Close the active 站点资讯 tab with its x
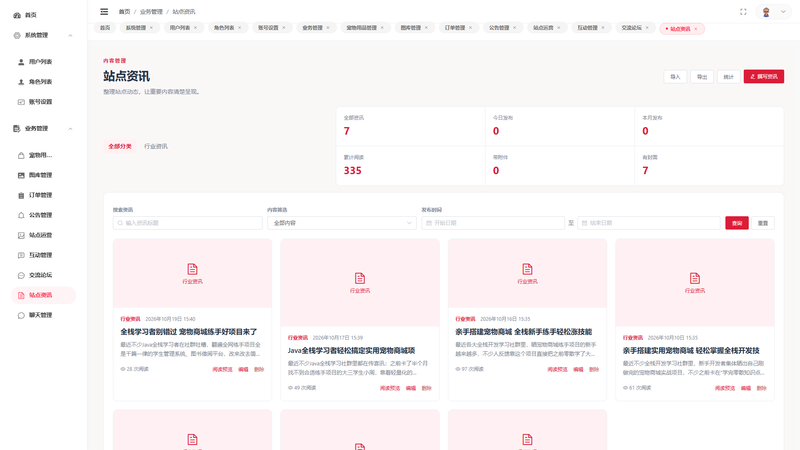800x450 pixels. 696,29
